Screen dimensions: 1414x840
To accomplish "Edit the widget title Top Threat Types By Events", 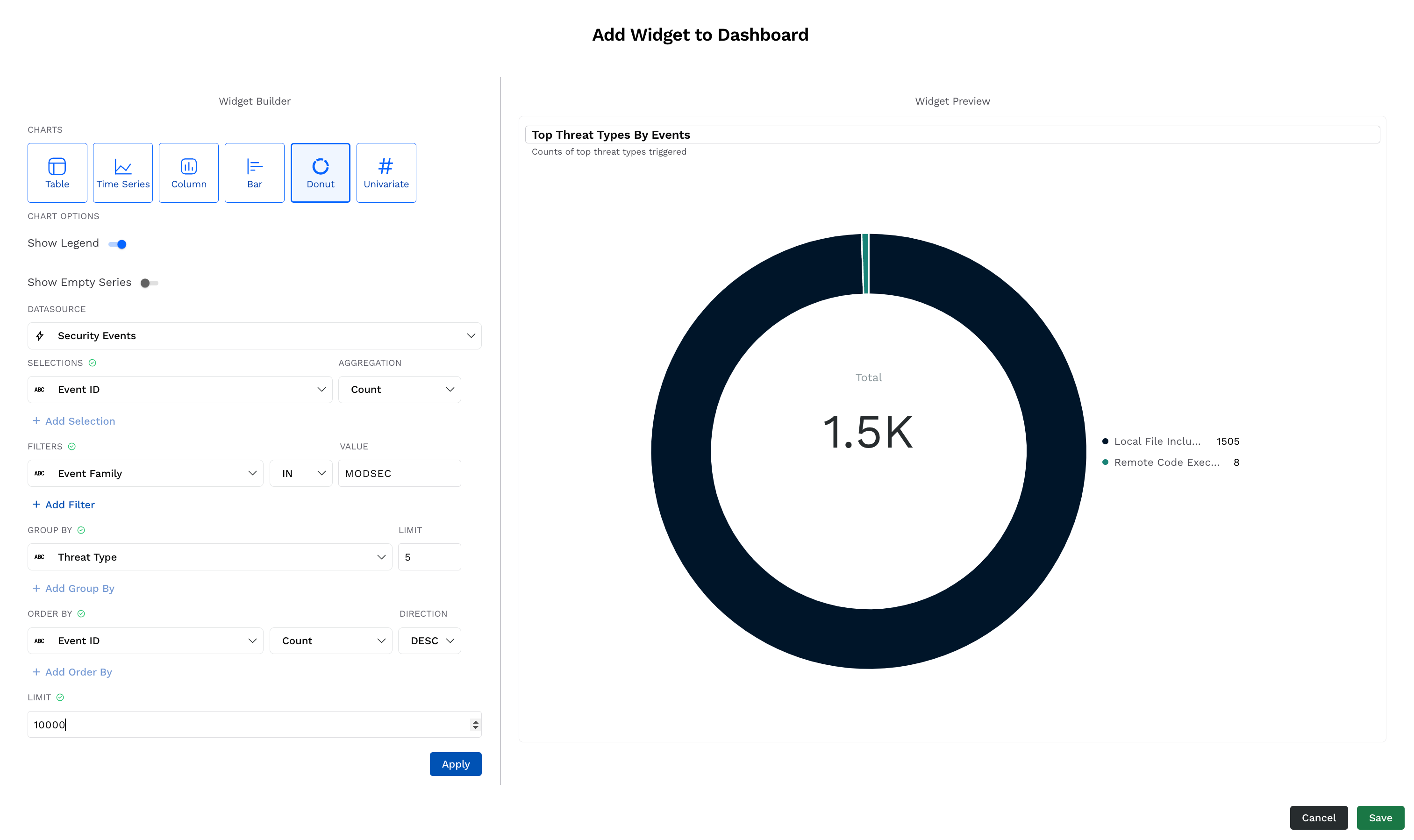I will pos(952,135).
